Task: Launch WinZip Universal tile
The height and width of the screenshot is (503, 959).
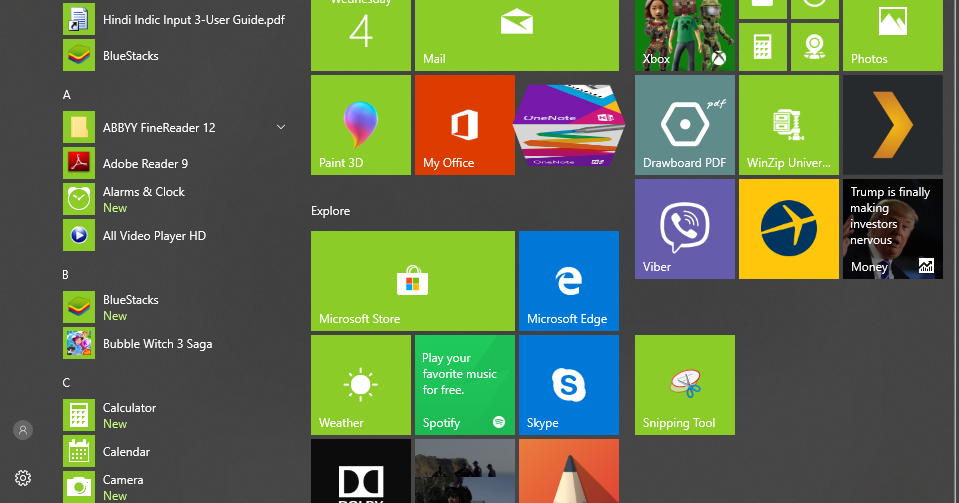Action: pos(789,125)
